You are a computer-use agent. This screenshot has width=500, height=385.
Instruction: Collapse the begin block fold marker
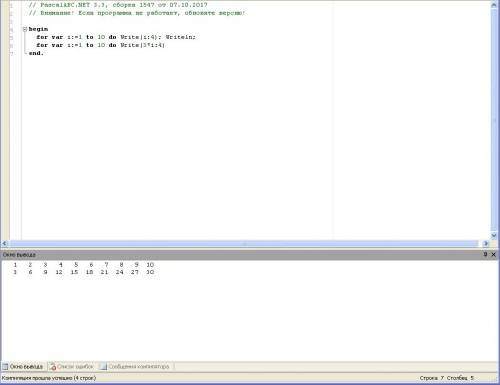click(25, 29)
